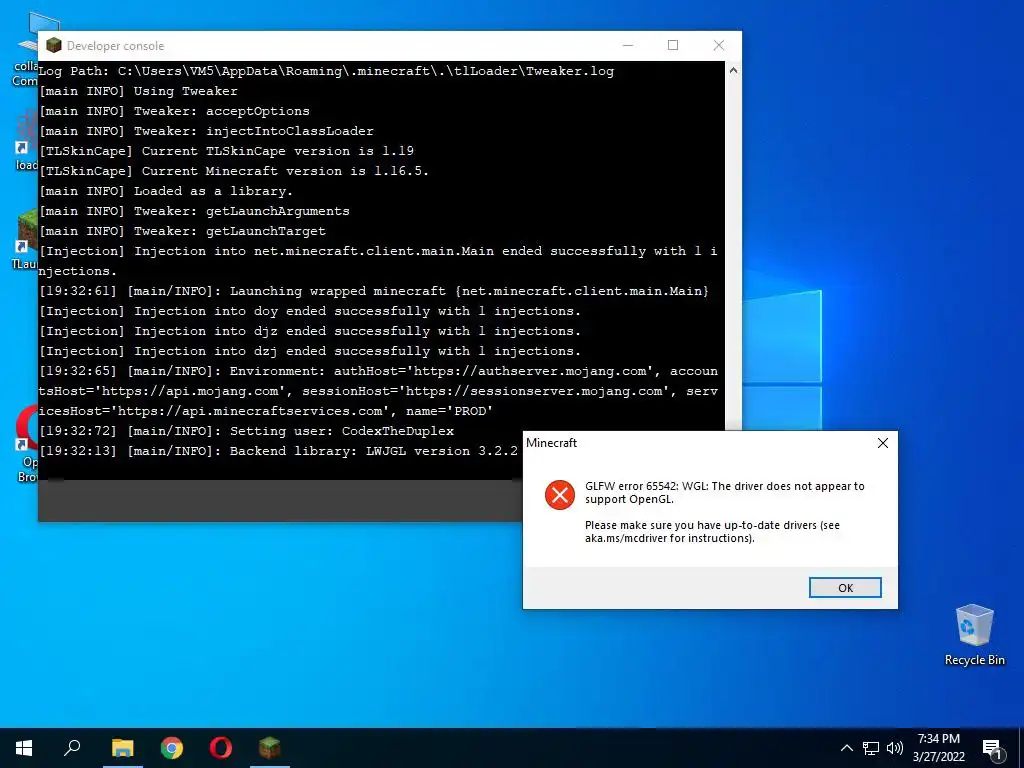Launch Google Chrome from the taskbar
Image resolution: width=1024 pixels, height=768 pixels.
pyautogui.click(x=172, y=748)
